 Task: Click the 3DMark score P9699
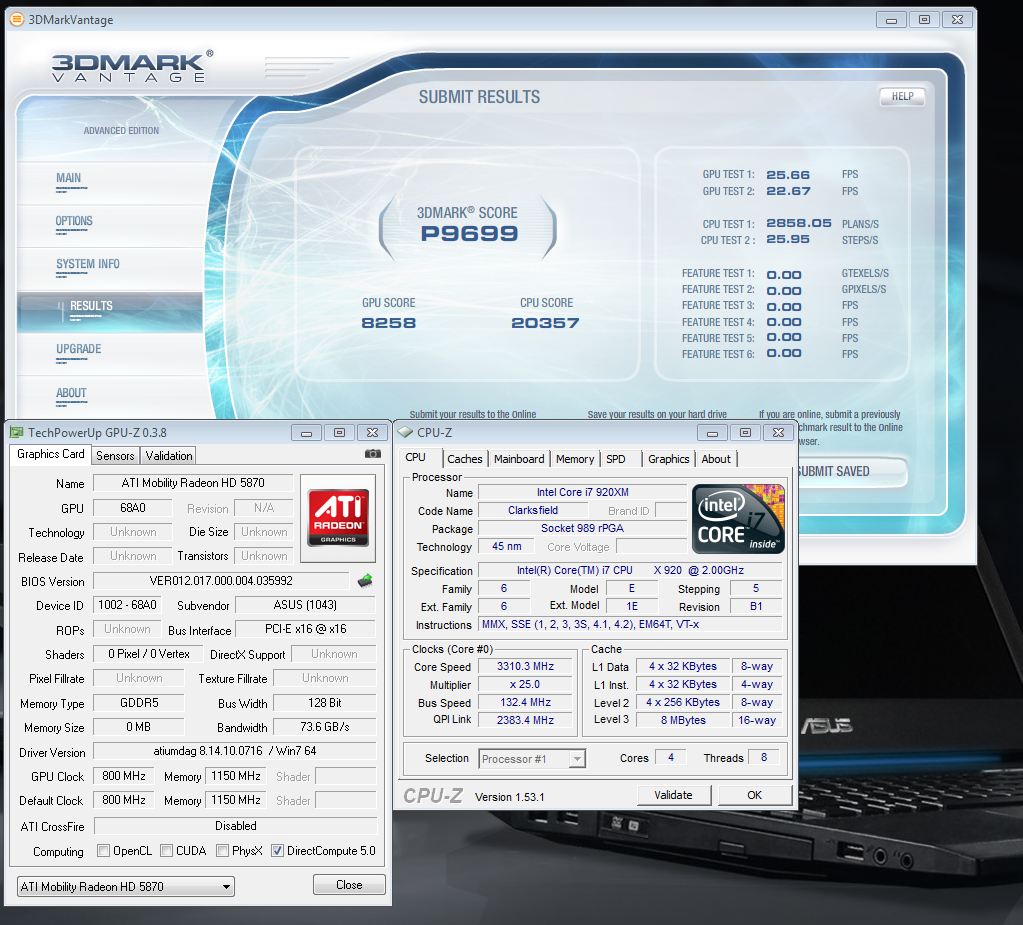point(469,234)
